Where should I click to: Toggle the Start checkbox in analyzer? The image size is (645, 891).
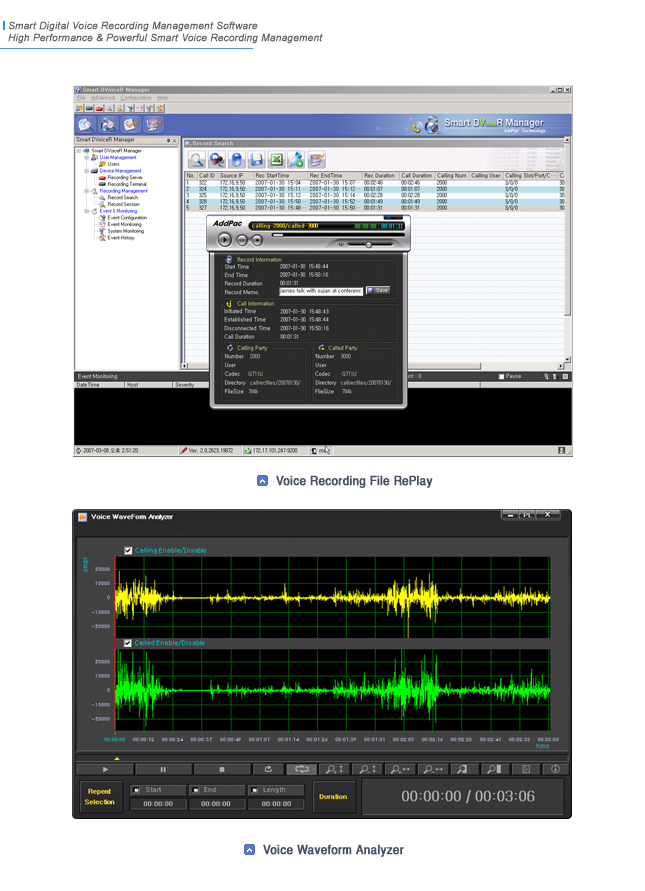(136, 790)
